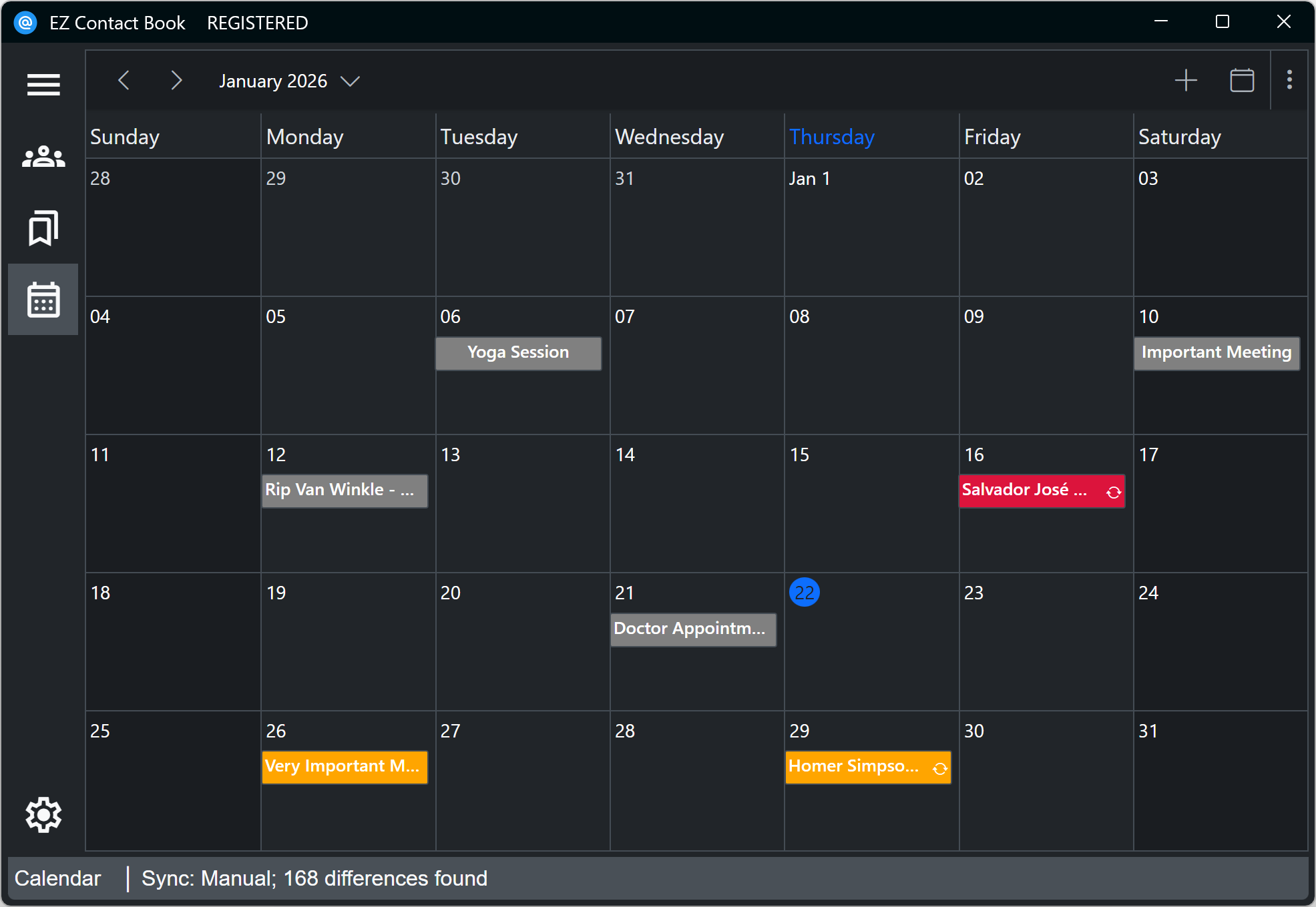Open Settings gear icon
The height and width of the screenshot is (907, 1316).
pyautogui.click(x=43, y=814)
